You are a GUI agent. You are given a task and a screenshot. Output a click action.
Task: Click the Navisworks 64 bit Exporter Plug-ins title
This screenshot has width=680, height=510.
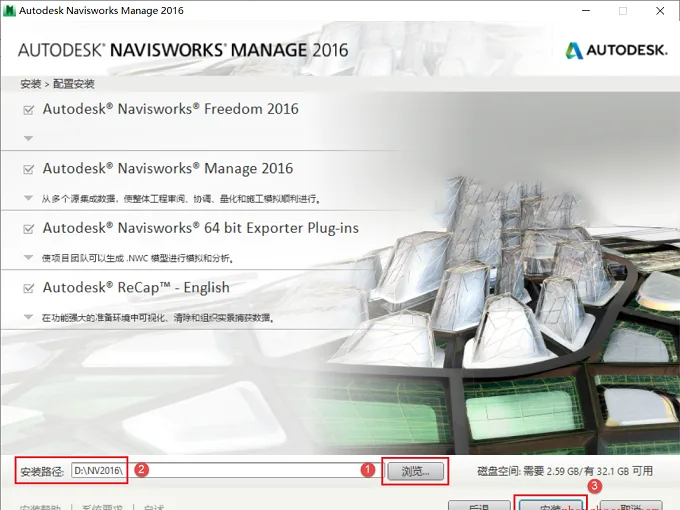[201, 228]
